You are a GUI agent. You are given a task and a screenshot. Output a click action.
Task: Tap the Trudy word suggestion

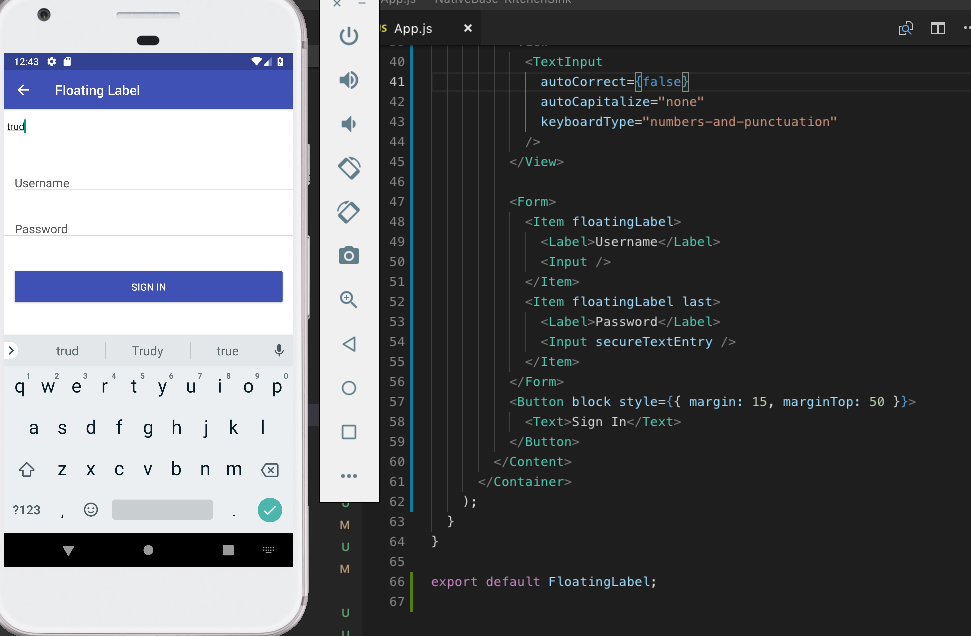[x=147, y=350]
